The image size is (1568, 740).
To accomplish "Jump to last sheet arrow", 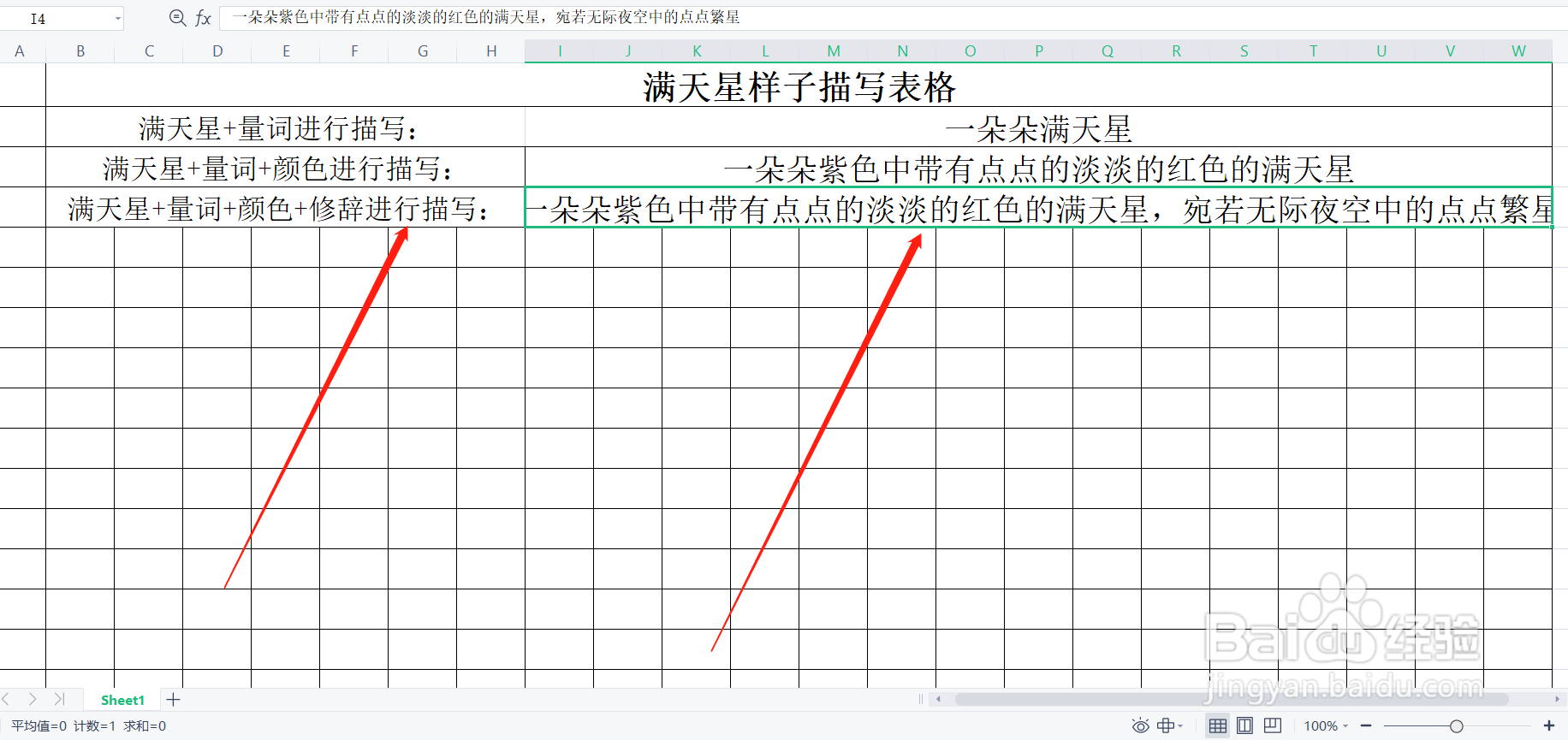I will click(58, 699).
